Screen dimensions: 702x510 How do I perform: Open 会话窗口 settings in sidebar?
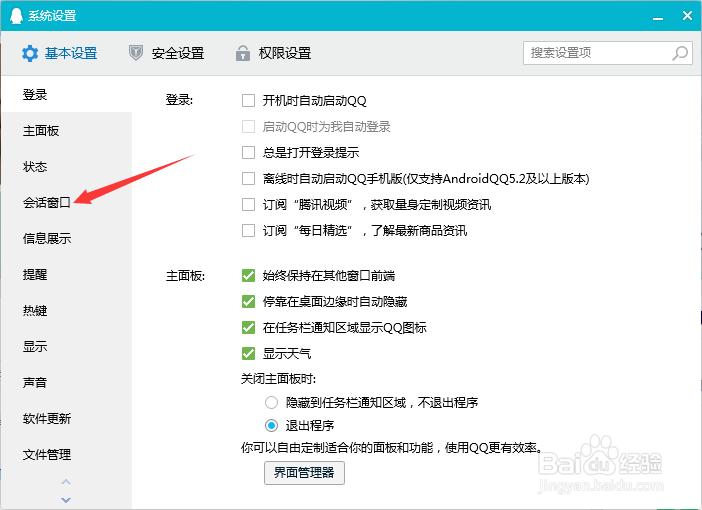[x=66, y=202]
